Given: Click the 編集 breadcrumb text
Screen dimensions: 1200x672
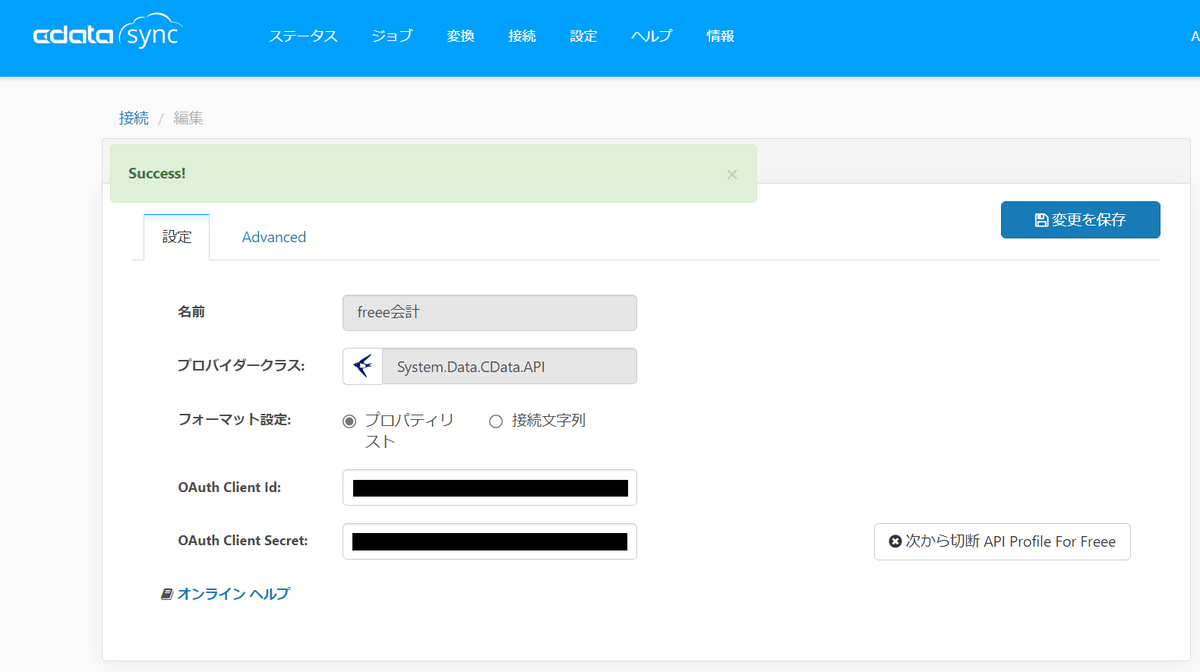Looking at the screenshot, I should pyautogui.click(x=189, y=118).
